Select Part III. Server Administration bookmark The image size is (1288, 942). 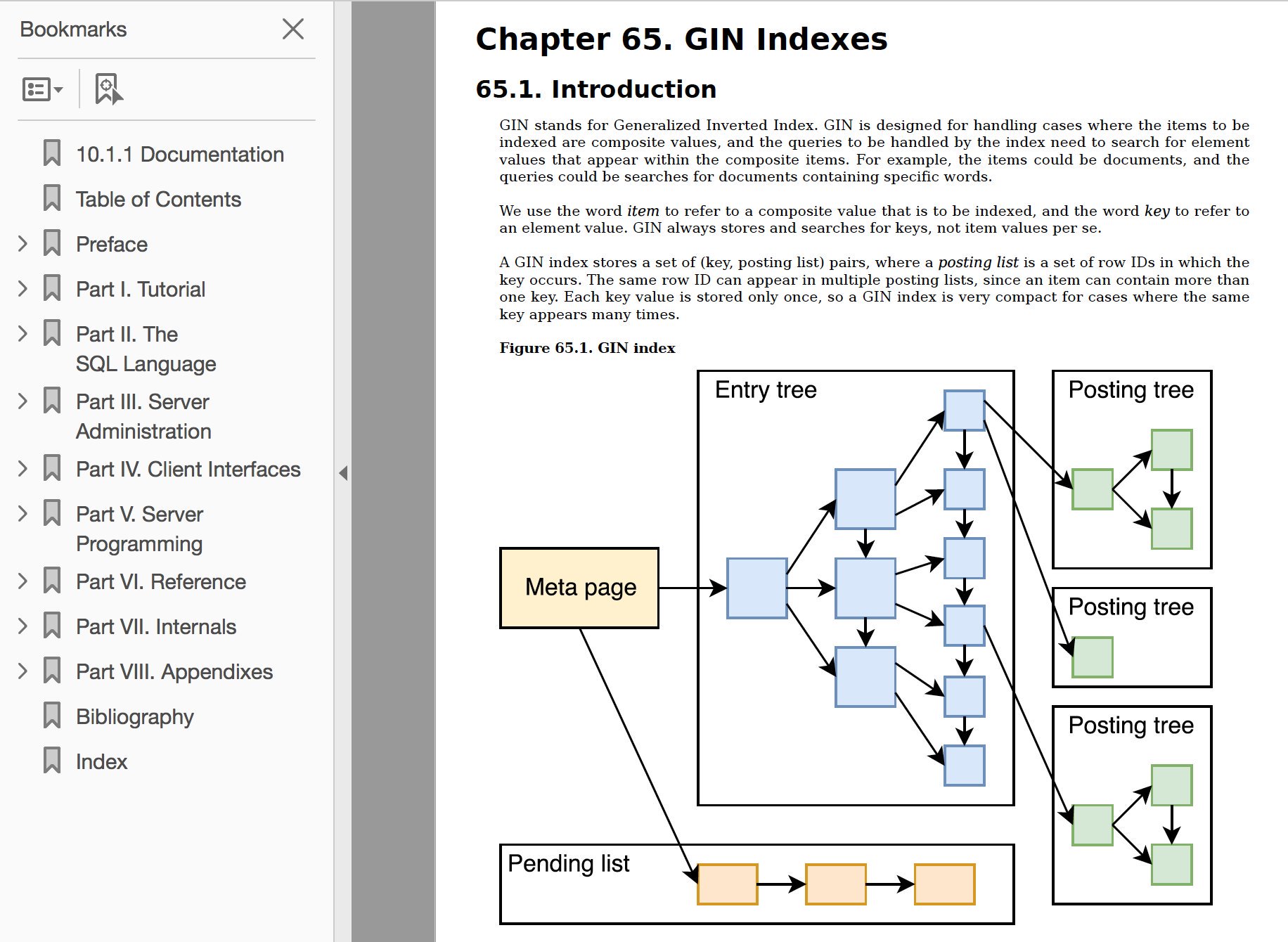tap(143, 416)
